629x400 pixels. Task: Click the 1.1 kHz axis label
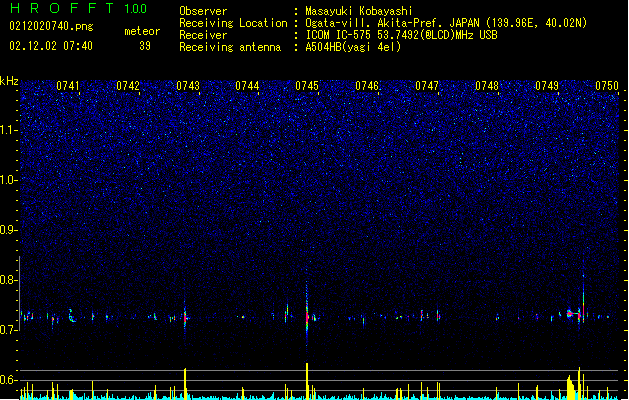pyautogui.click(x=9, y=130)
